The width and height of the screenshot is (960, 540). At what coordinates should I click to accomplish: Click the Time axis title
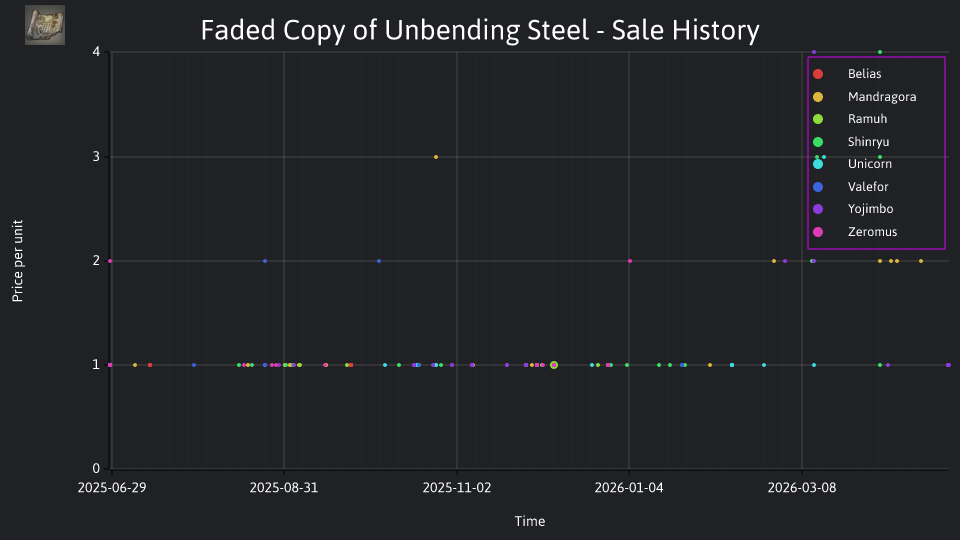[530, 521]
